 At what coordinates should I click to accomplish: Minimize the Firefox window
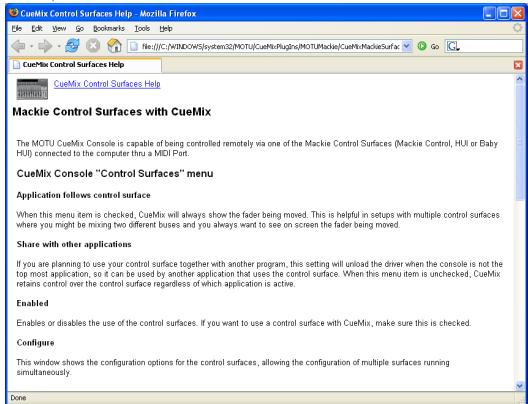pos(489,14)
